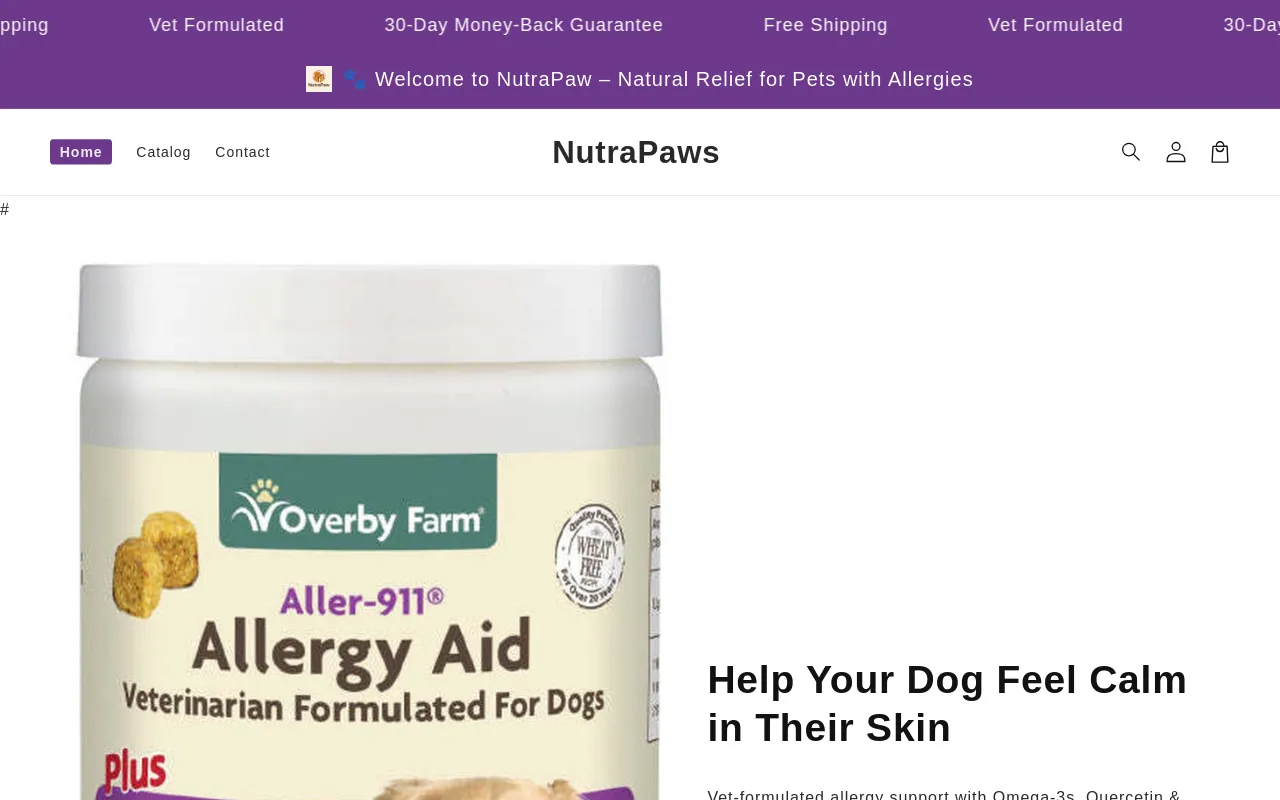Click the second Vet Formulated ticker text
Image resolution: width=1280 pixels, height=800 pixels.
point(1056,25)
